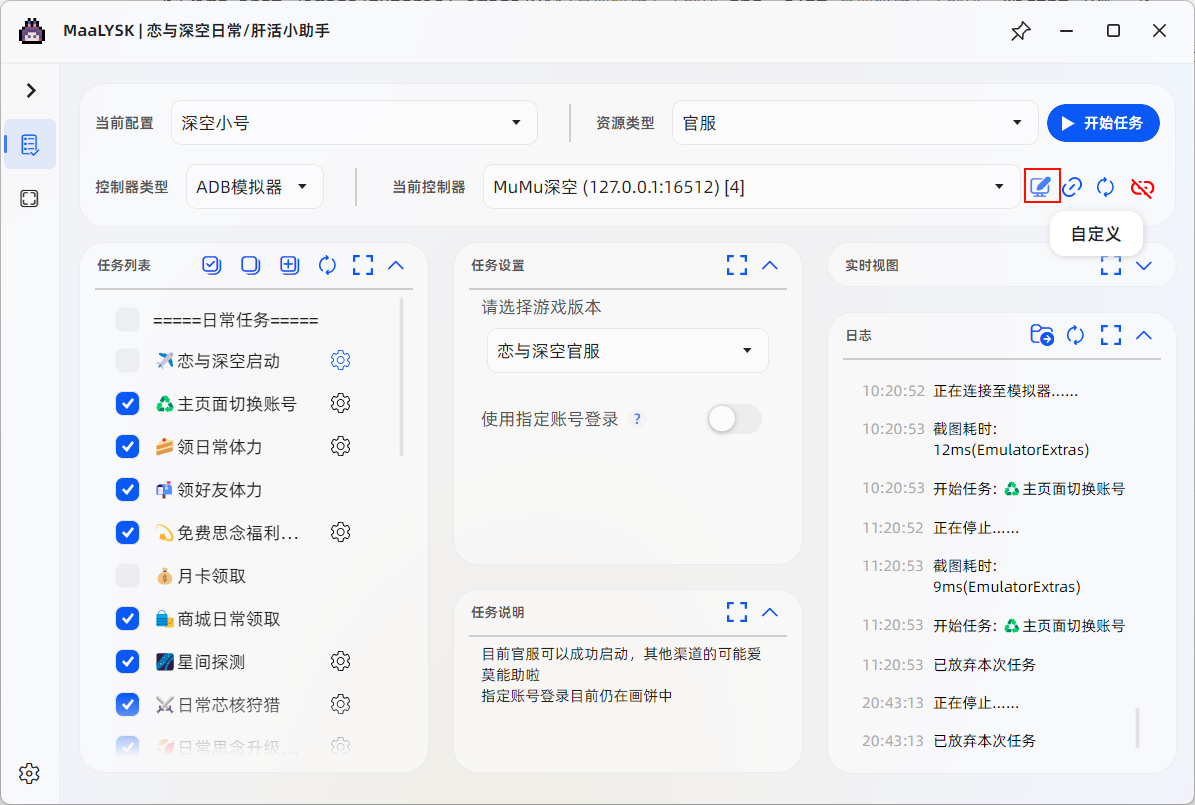
Task: Uncheck the 主页面切换账号 checkbox
Action: 127,403
